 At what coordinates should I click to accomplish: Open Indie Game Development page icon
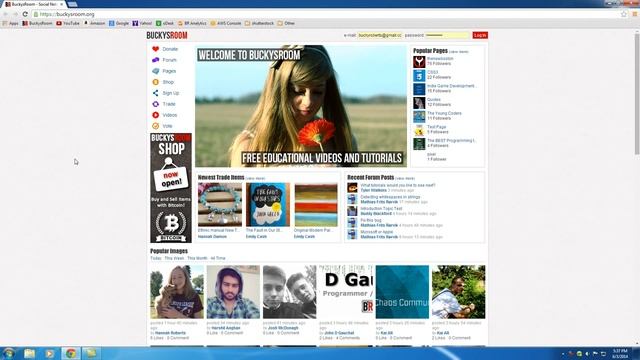point(419,89)
